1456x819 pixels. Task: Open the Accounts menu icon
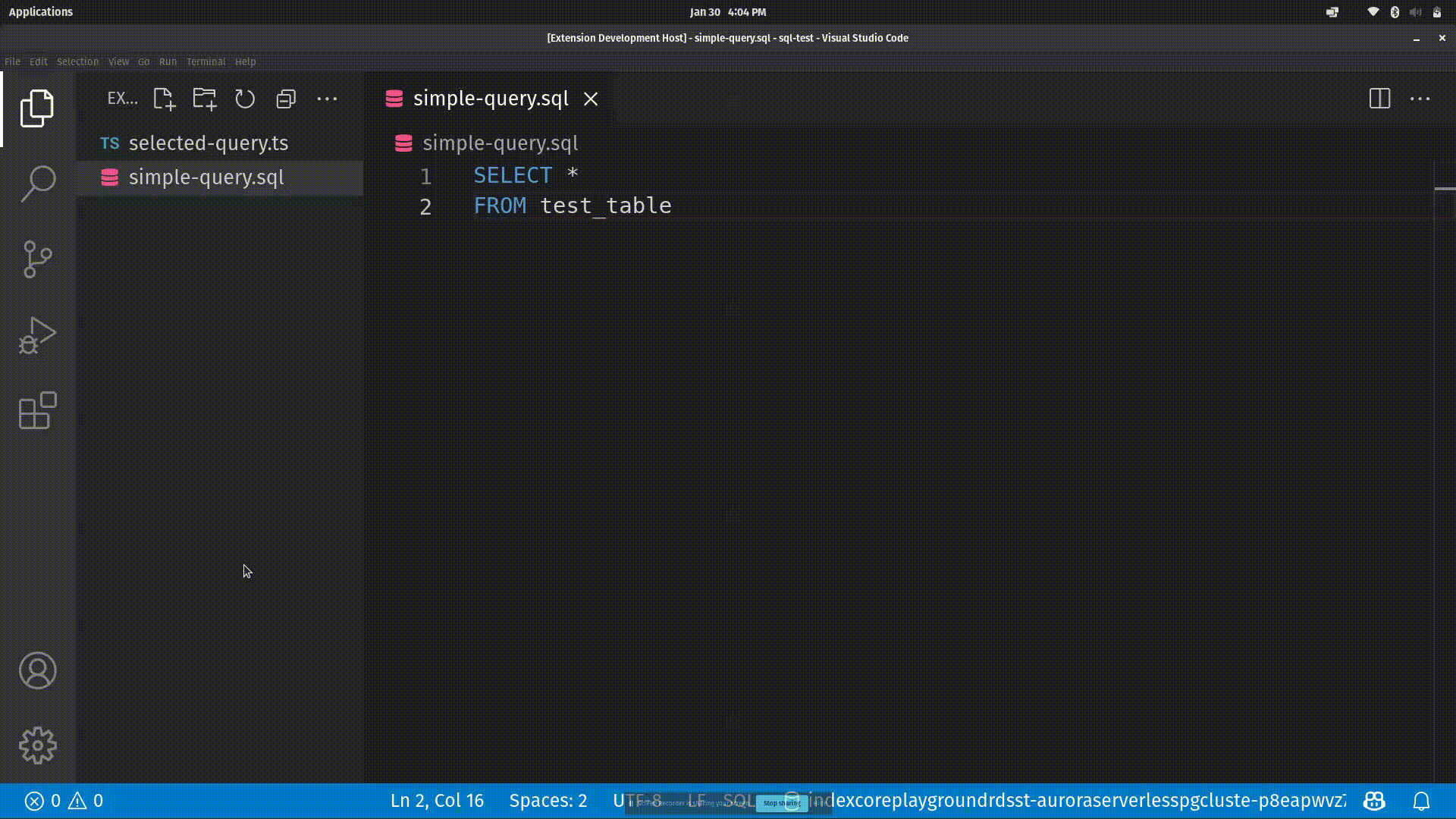37,670
